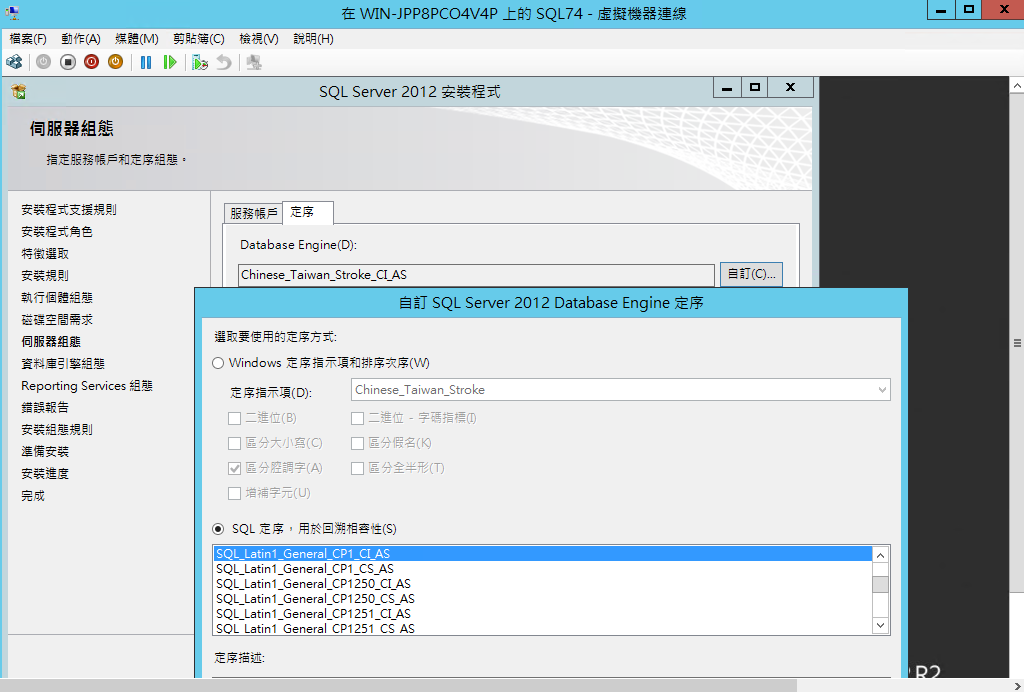Image resolution: width=1024 pixels, height=692 pixels.
Task: Click the collation list scroll up arrow
Action: coord(880,555)
